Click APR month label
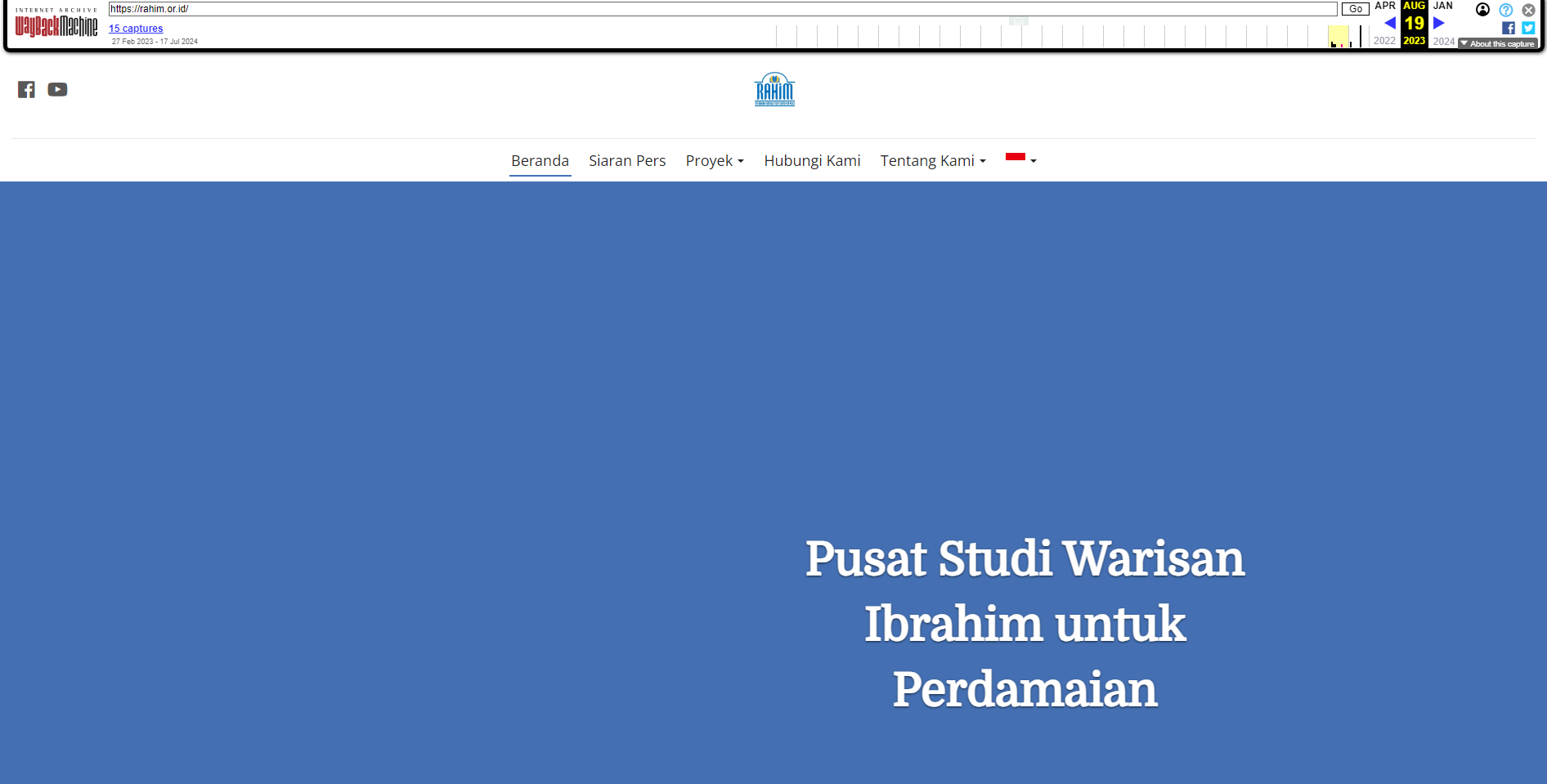 click(1385, 6)
